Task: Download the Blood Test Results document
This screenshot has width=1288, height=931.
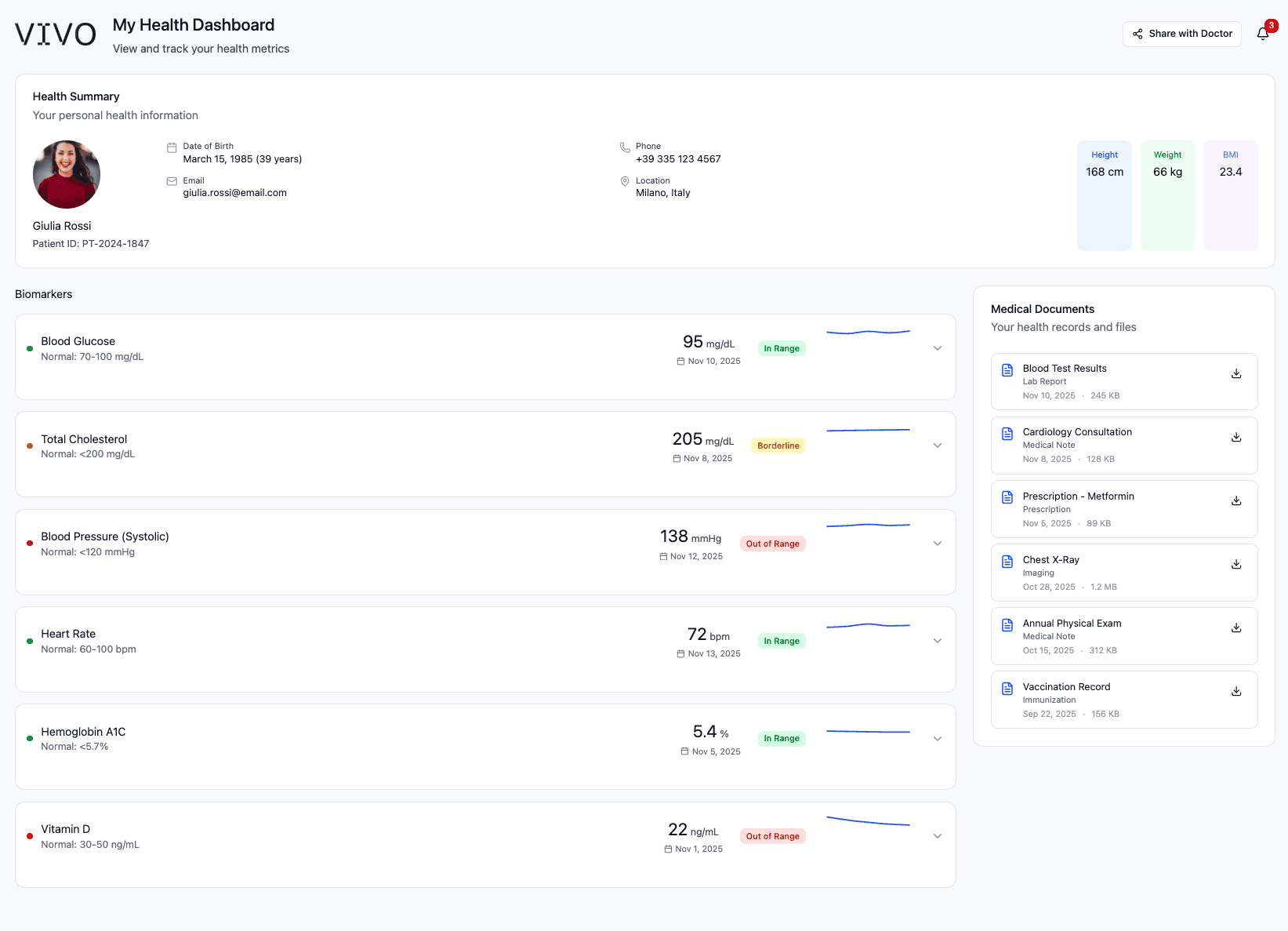Action: (x=1236, y=373)
